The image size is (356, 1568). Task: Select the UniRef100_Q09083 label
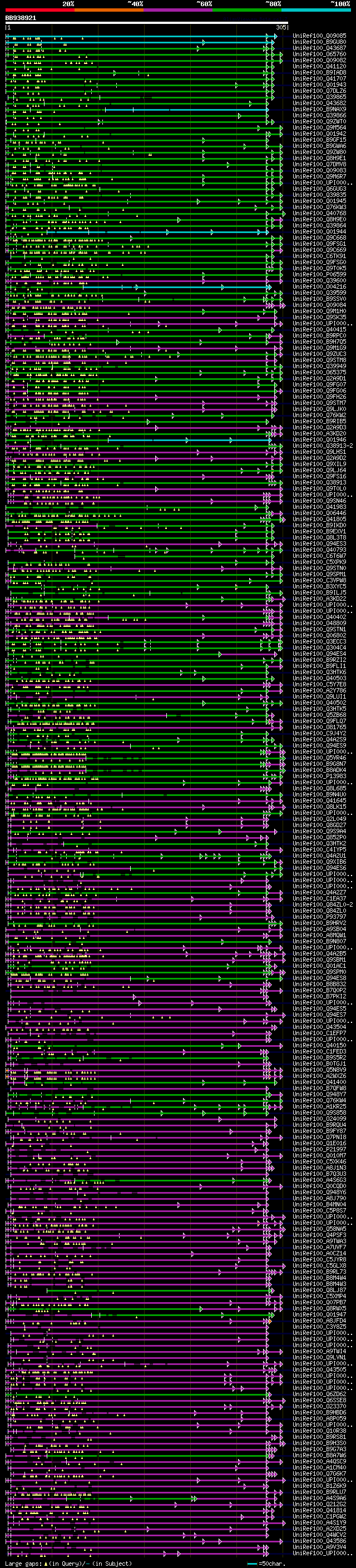click(319, 170)
